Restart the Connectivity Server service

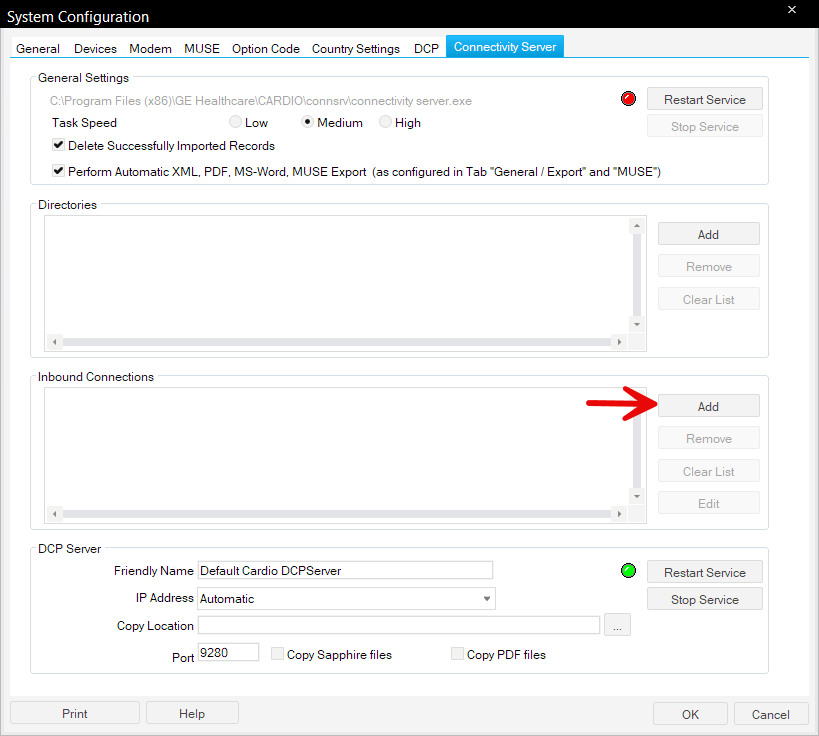[704, 99]
